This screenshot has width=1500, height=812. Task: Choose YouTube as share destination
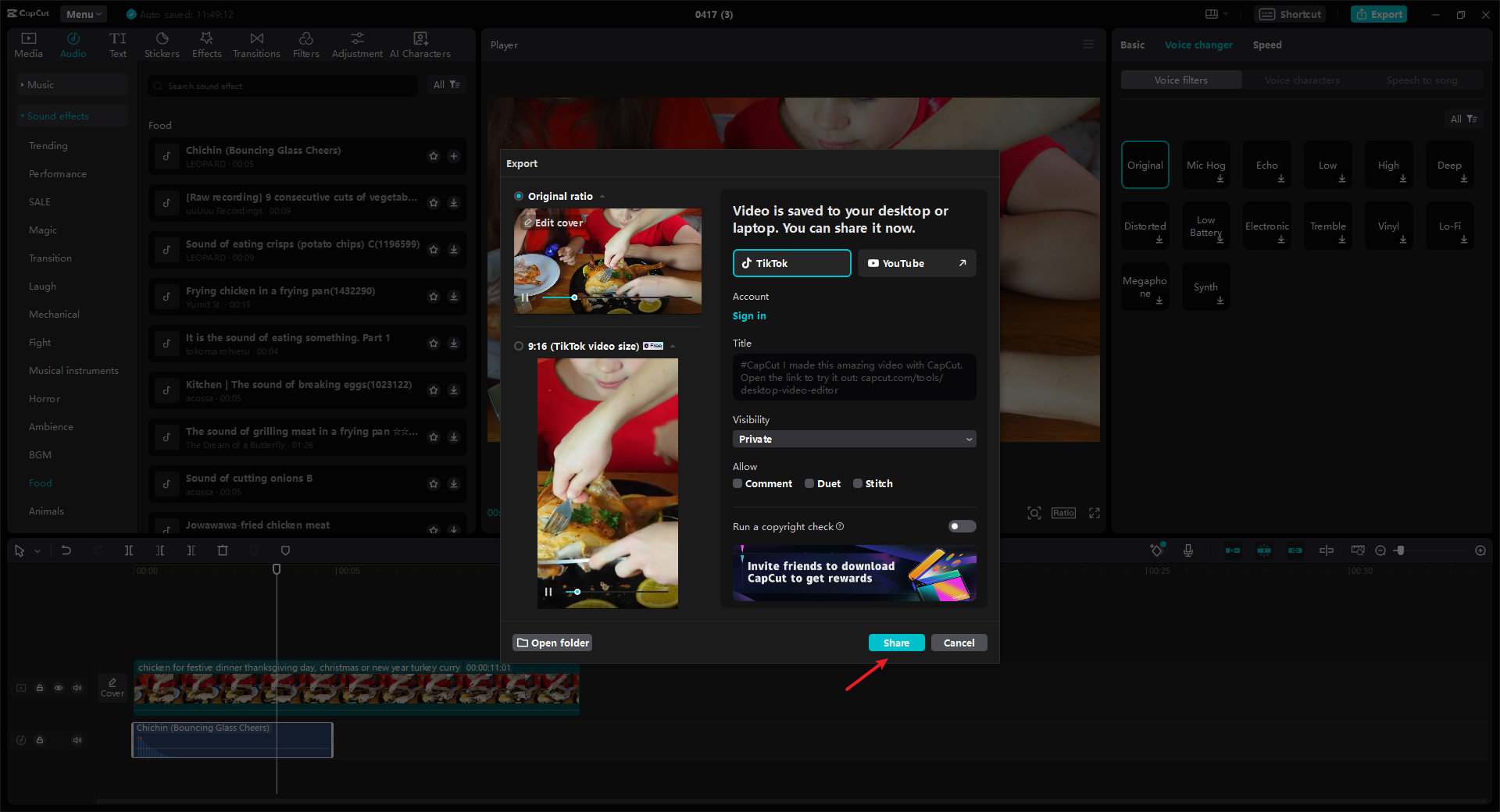pos(917,263)
